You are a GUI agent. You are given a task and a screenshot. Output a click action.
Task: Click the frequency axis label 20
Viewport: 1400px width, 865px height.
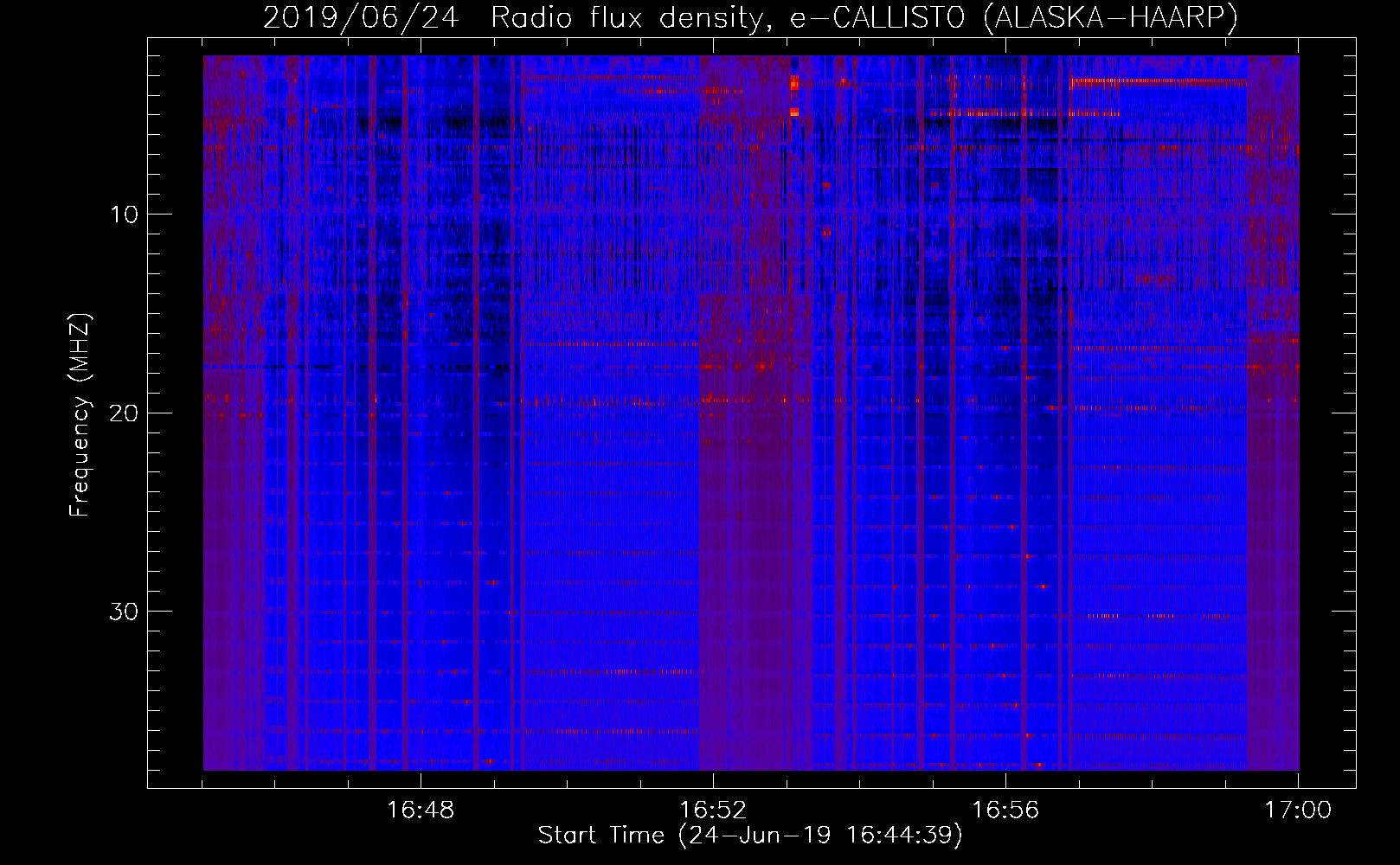[125, 413]
